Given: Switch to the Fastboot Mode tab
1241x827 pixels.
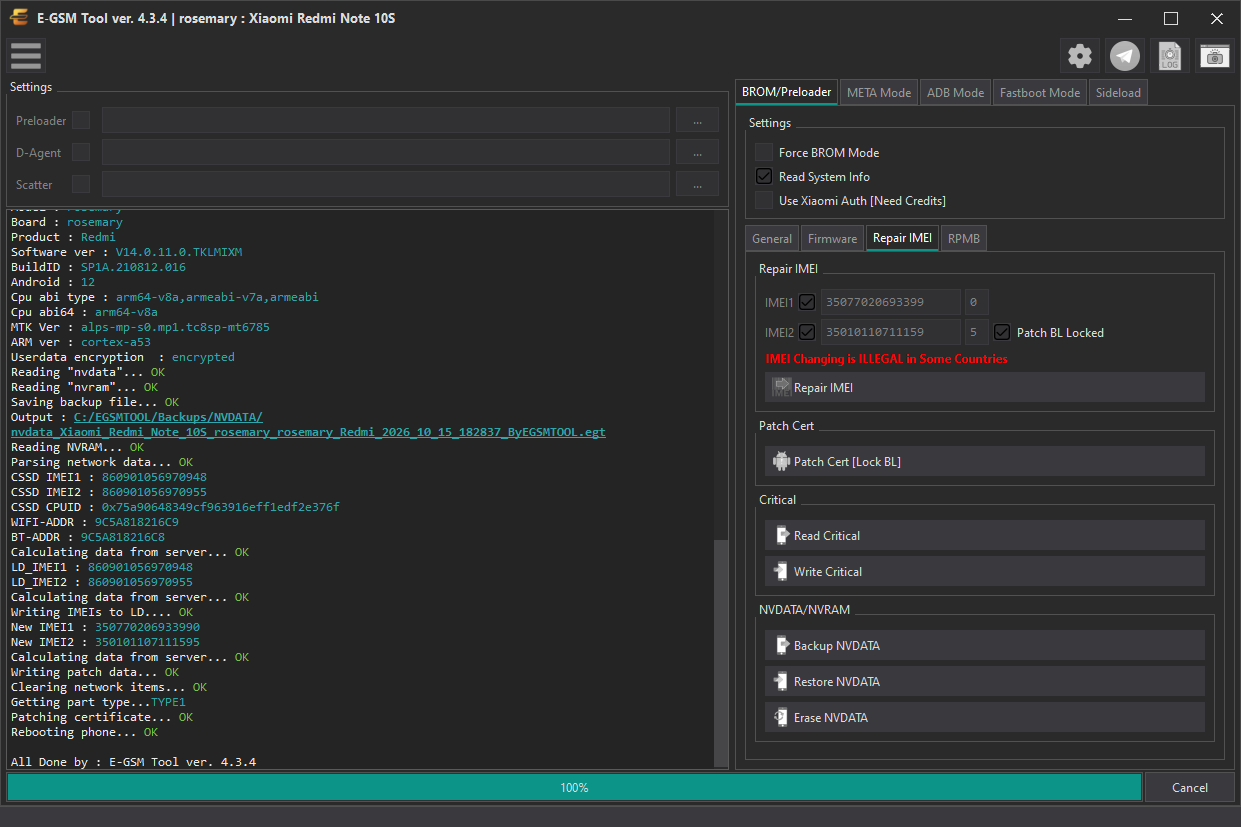Looking at the screenshot, I should (x=1039, y=92).
